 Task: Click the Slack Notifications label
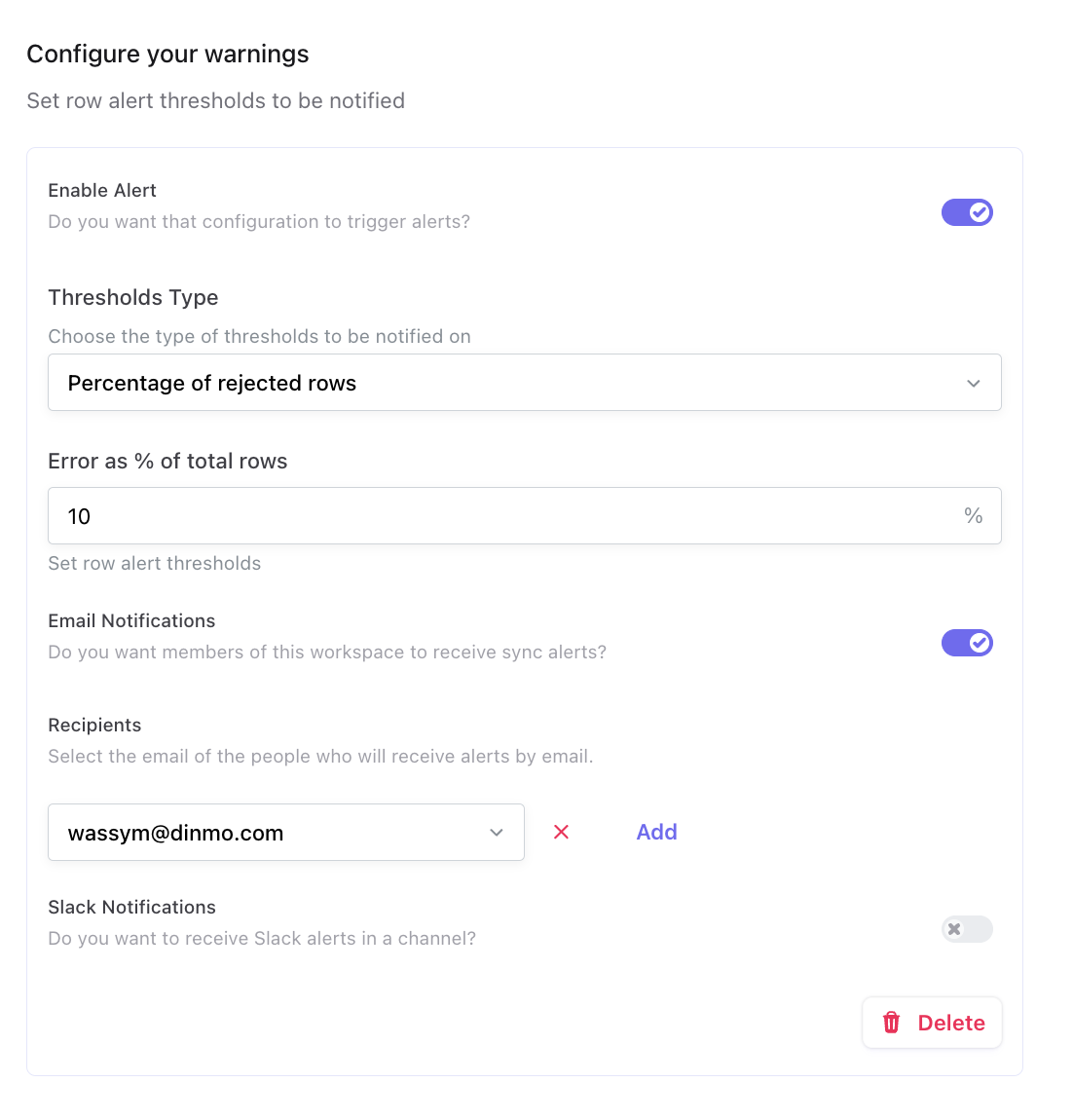point(131,908)
